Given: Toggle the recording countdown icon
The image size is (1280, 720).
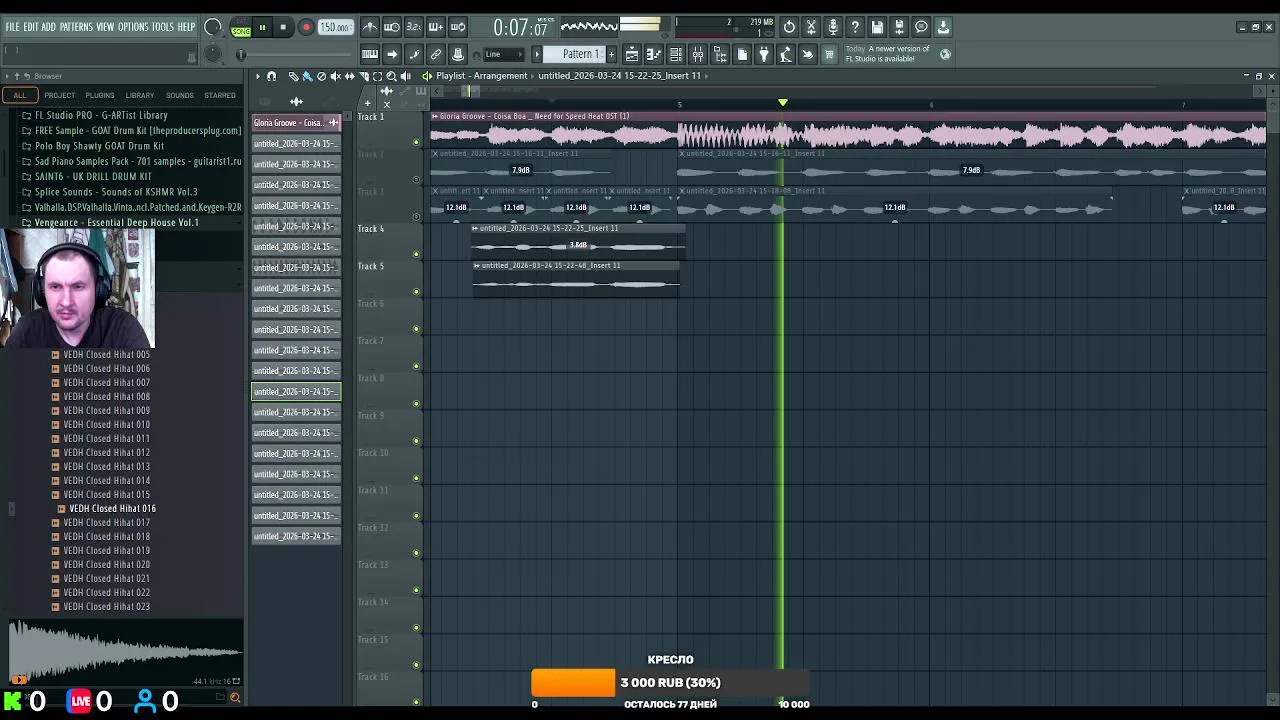Looking at the screenshot, I should 414,27.
